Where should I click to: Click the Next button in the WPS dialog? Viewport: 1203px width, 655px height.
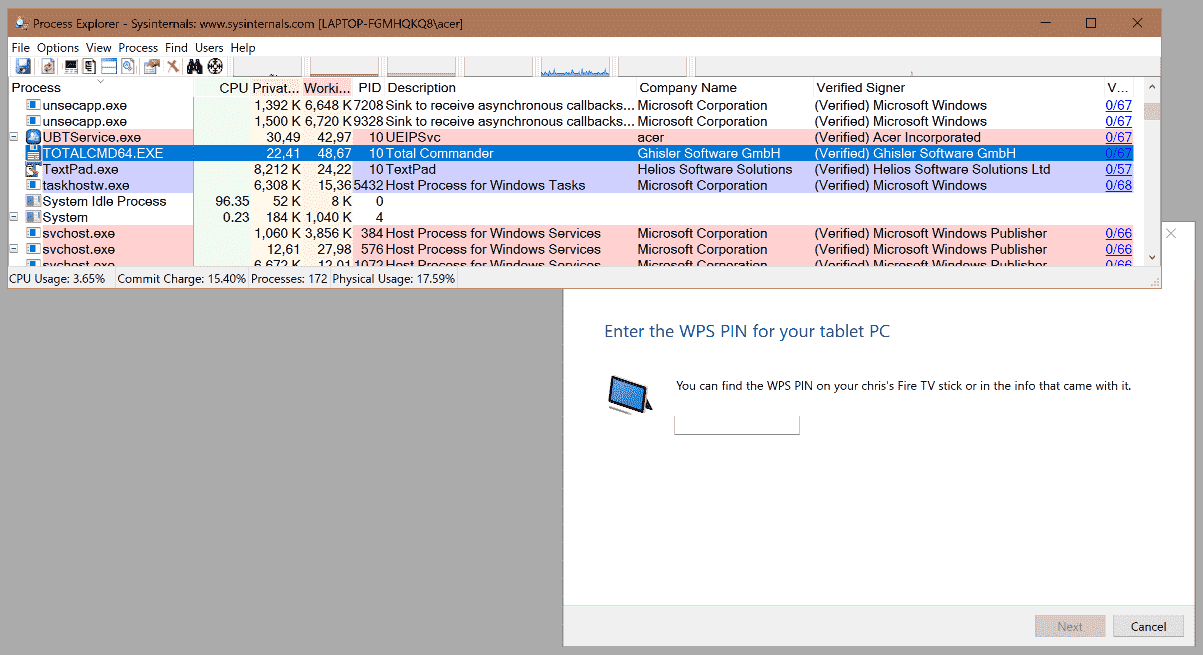[1070, 626]
